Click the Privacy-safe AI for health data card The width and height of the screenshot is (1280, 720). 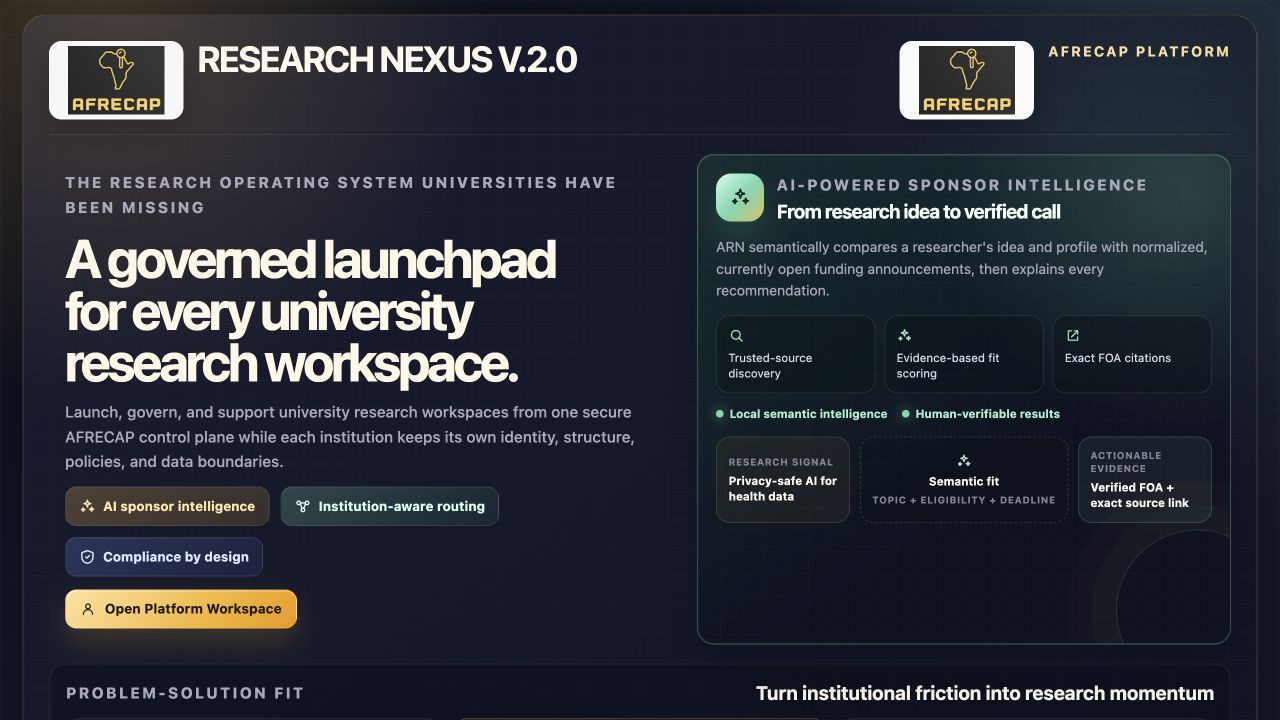[783, 480]
